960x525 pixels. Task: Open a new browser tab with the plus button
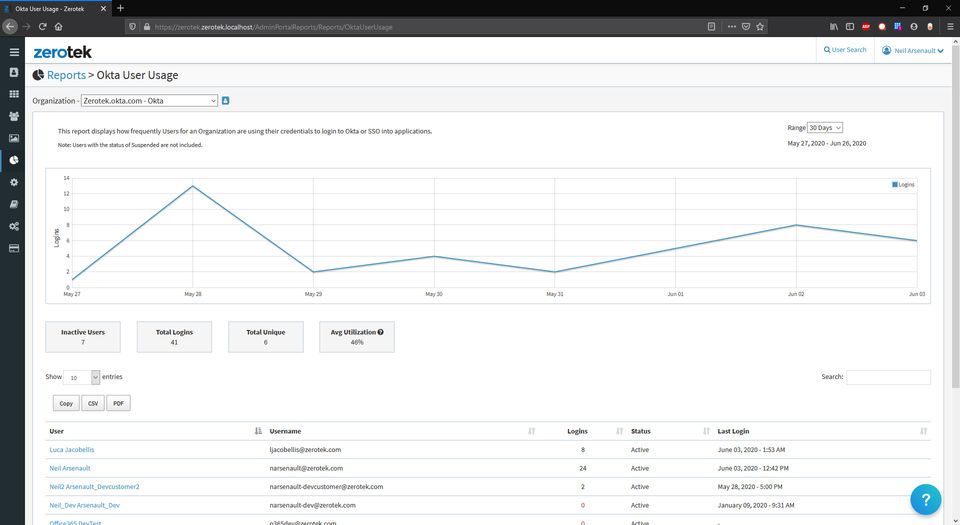(120, 8)
